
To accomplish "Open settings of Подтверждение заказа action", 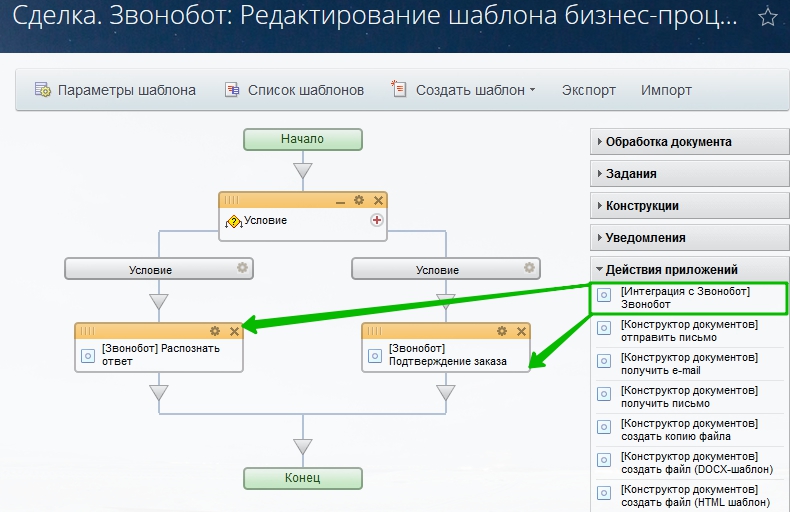I will coord(502,331).
